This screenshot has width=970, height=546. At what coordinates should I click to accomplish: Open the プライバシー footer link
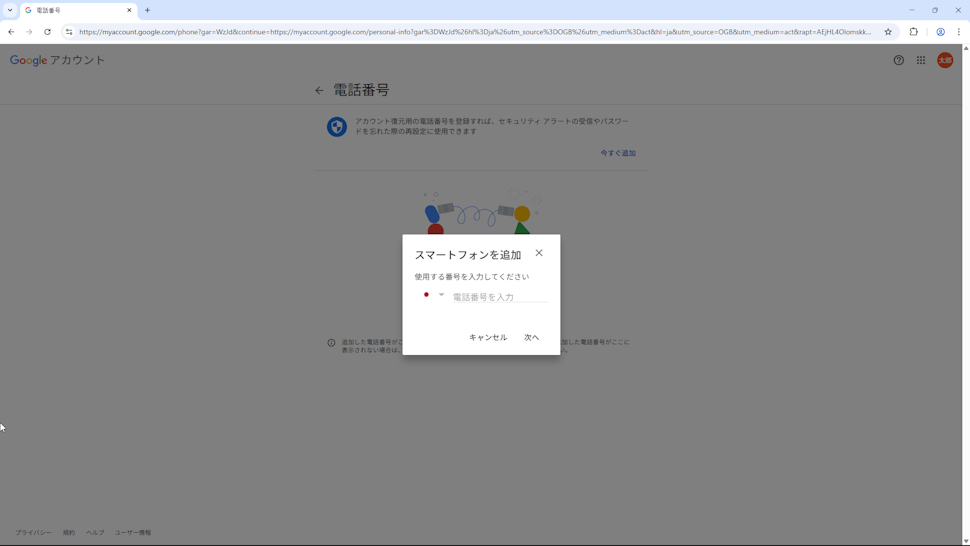tap(33, 532)
